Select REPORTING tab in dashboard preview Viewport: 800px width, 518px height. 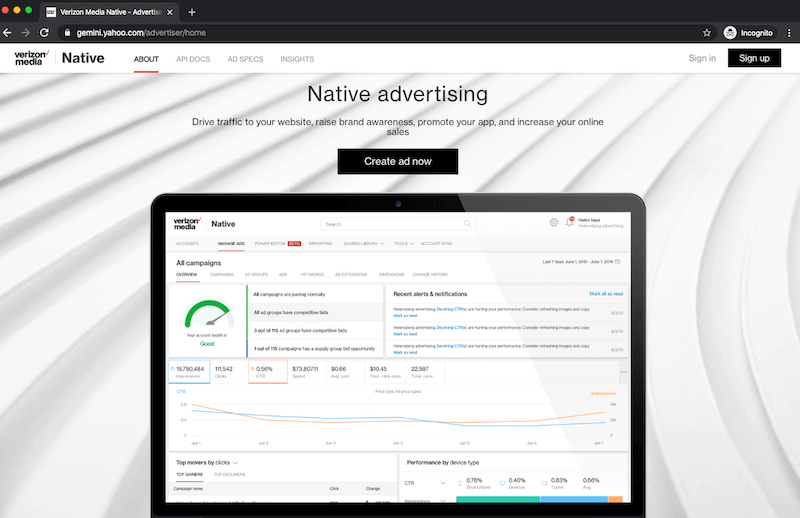coord(320,243)
